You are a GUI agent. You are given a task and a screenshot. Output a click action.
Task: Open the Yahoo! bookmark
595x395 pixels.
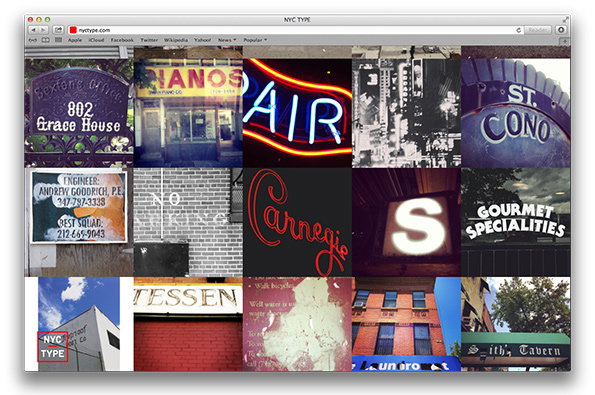click(x=203, y=40)
